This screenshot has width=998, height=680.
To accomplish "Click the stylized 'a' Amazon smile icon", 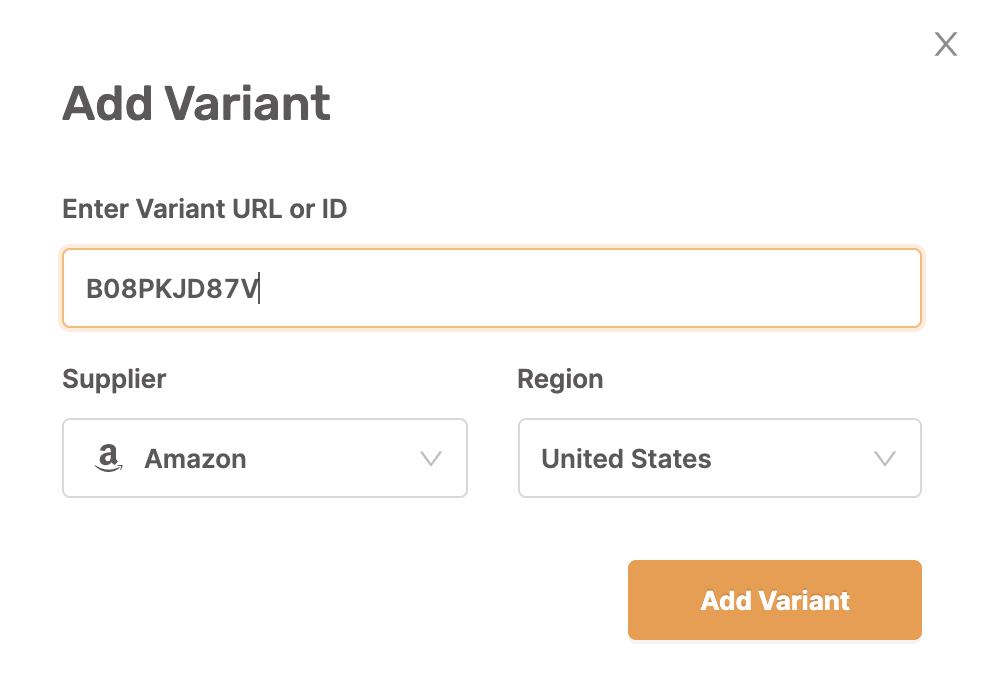I will 110,458.
